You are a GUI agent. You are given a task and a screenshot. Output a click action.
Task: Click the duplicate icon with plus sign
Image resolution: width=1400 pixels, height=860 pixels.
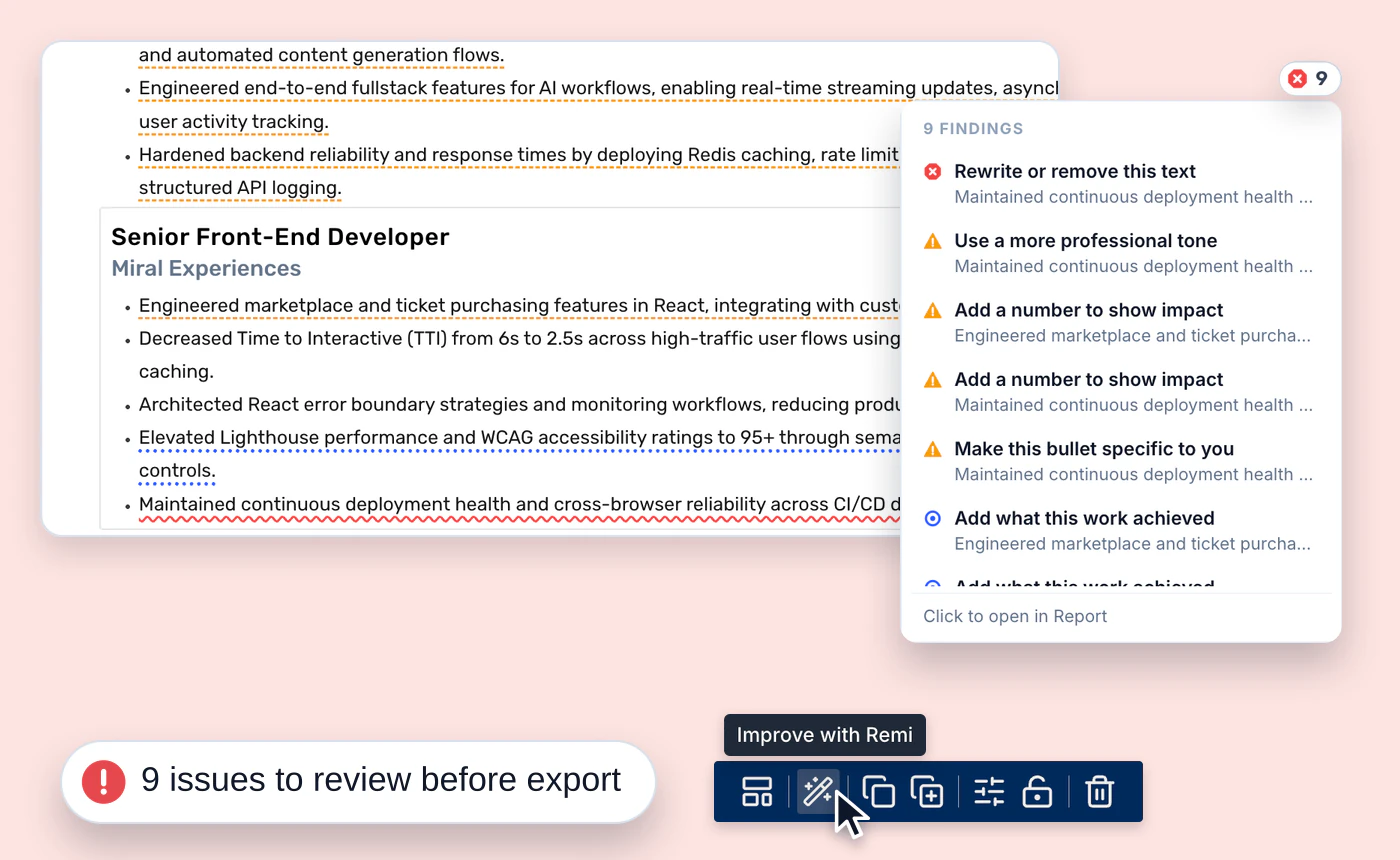pos(928,792)
